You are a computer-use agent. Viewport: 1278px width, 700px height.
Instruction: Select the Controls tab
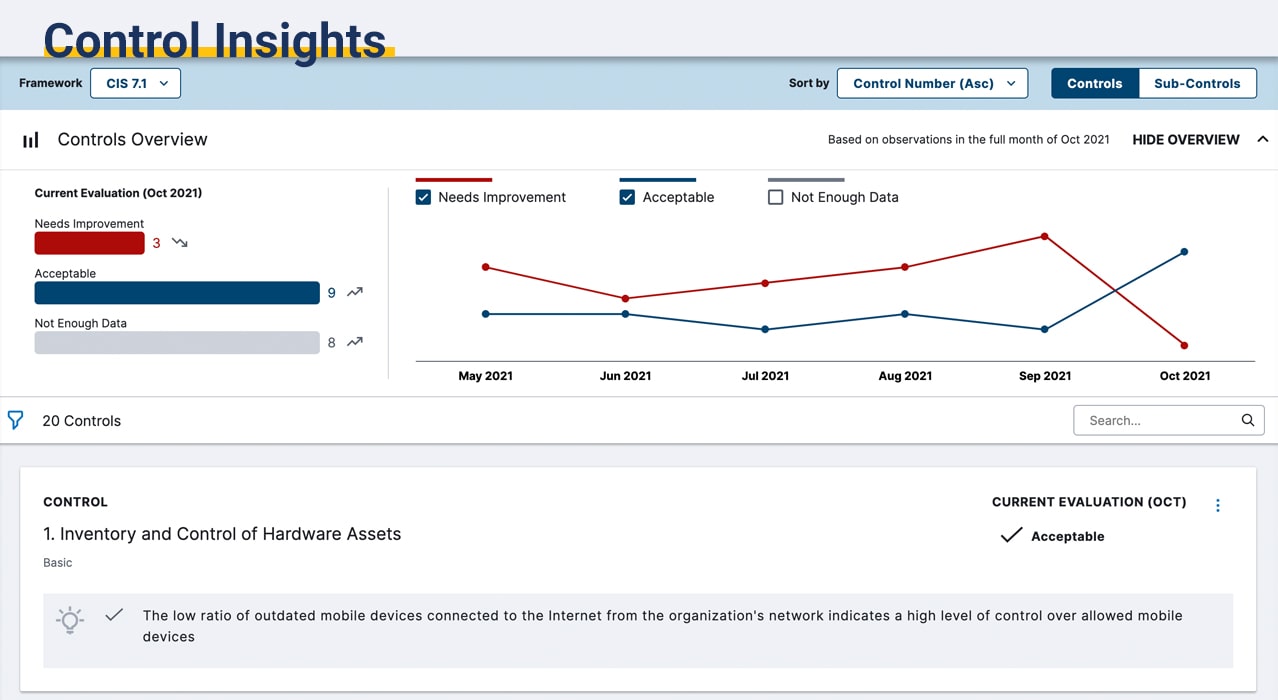1094,83
